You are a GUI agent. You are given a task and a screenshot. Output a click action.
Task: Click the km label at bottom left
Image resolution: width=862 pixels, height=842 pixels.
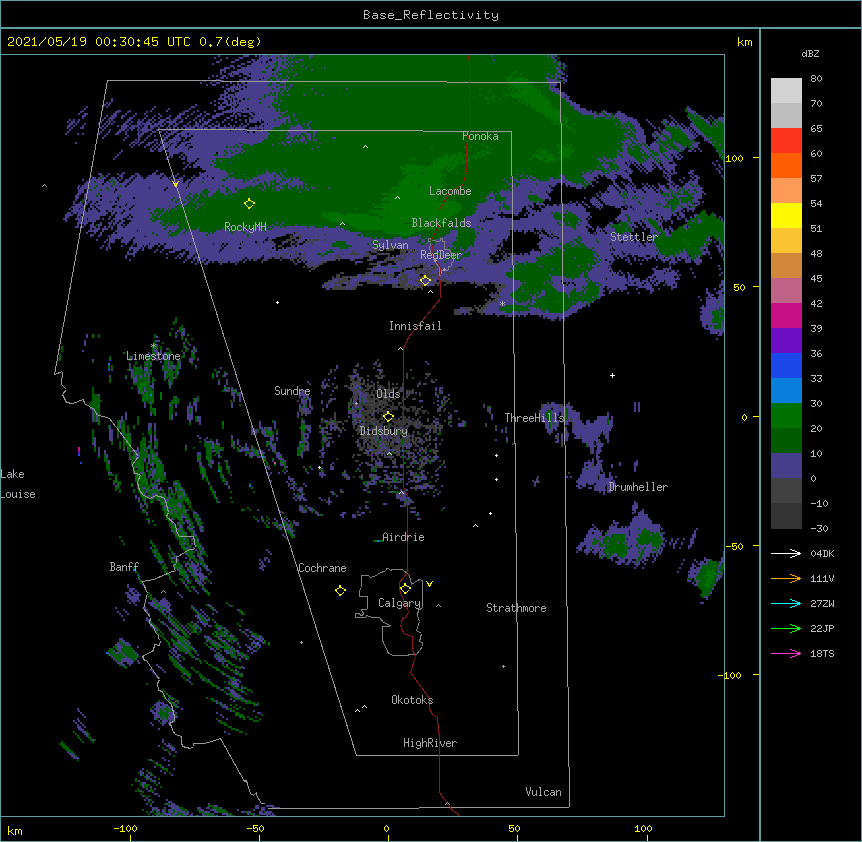[x=15, y=830]
